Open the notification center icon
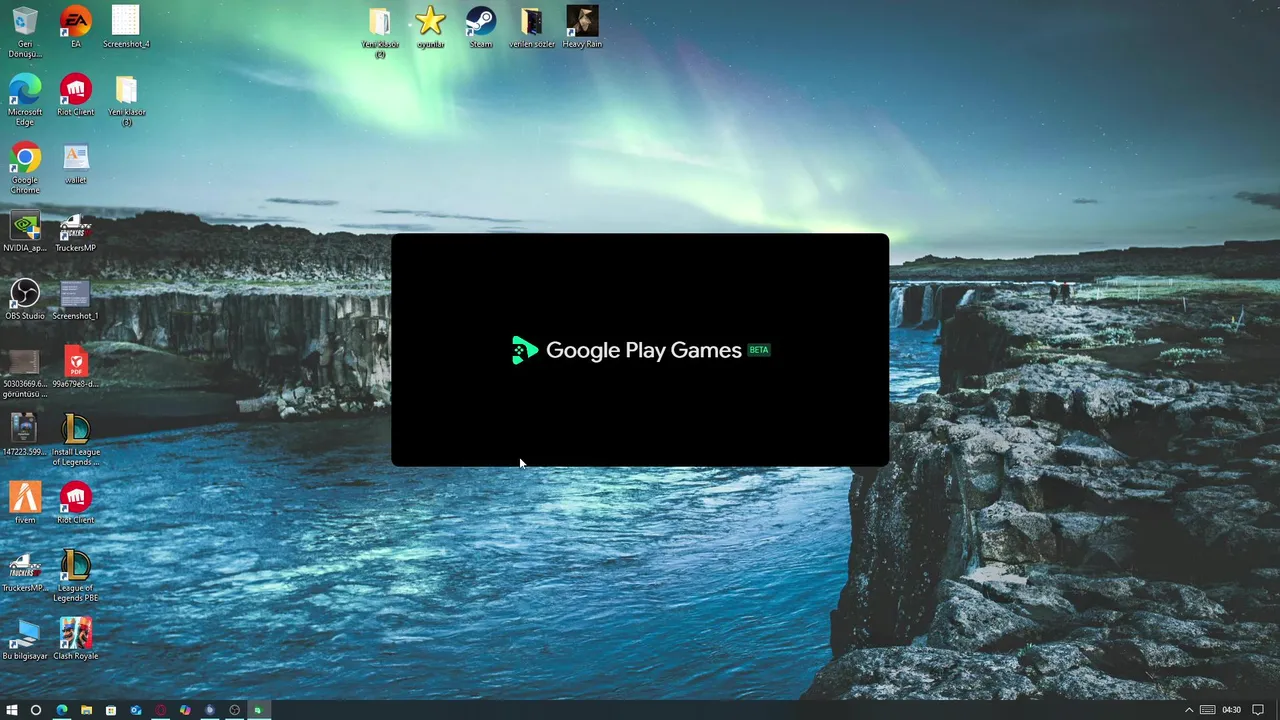This screenshot has width=1280, height=720. [x=1259, y=710]
